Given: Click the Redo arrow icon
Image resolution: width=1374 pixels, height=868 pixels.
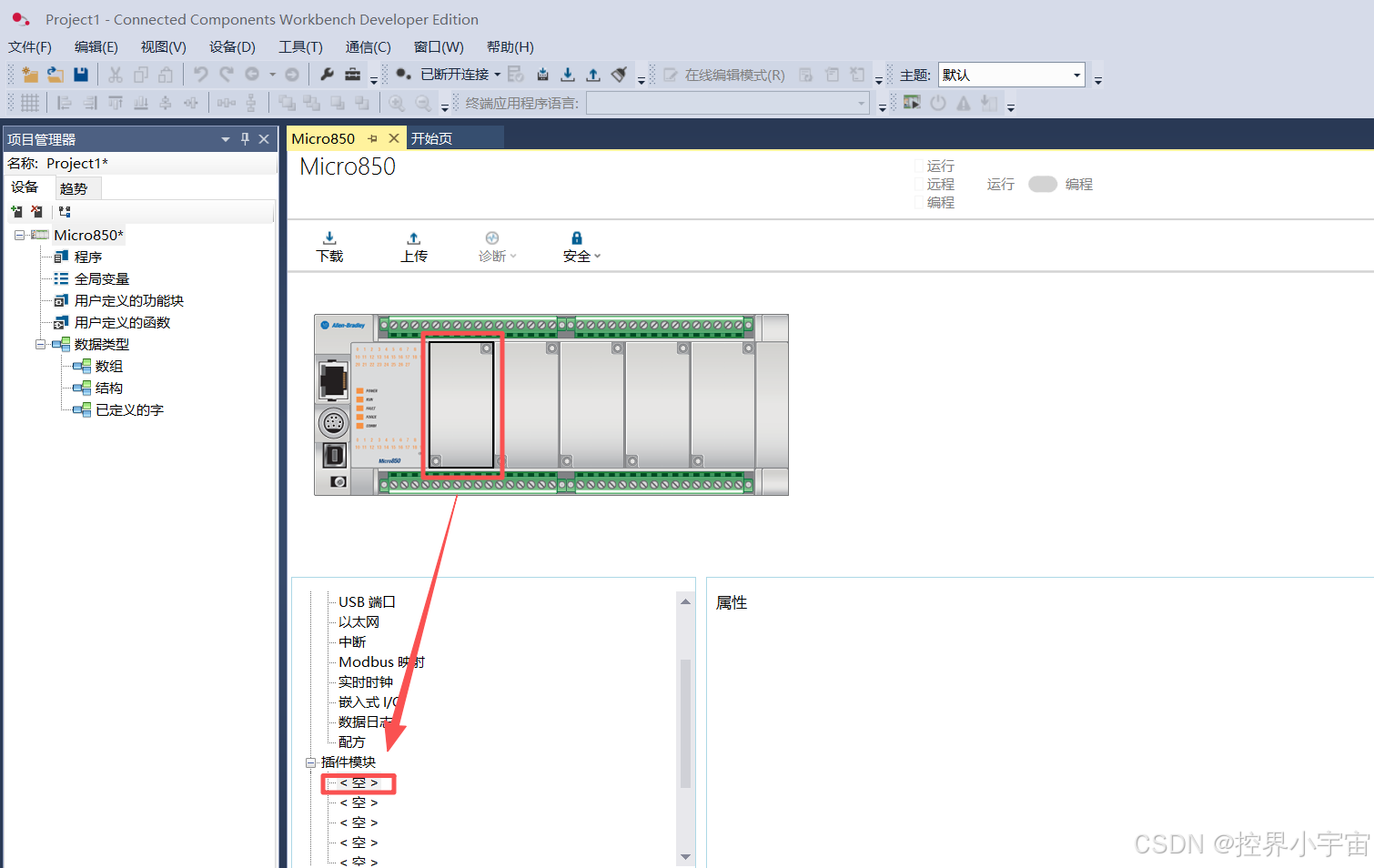Looking at the screenshot, I should [x=227, y=75].
